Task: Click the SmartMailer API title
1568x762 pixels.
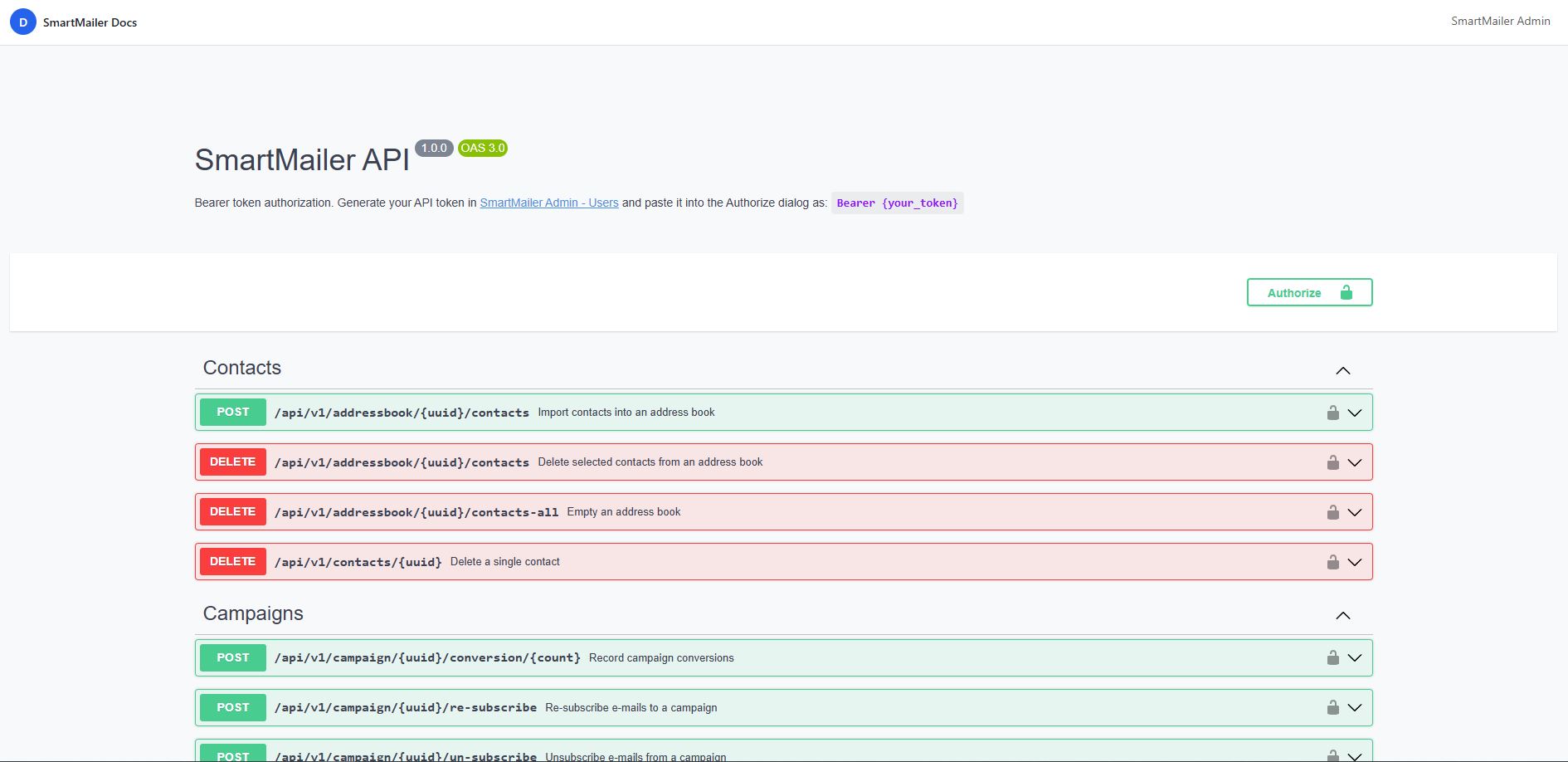Action: 302,159
